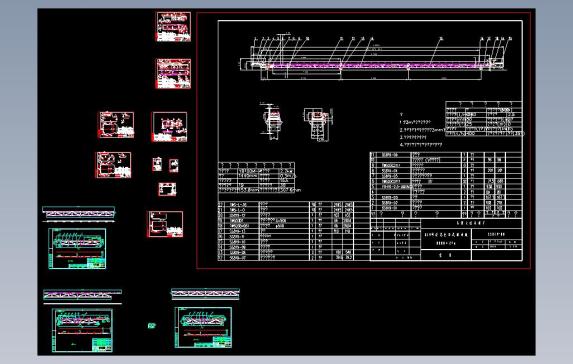This screenshot has height=364, width=573.
Task: Select the upper cyan-framed layout sheet
Action: 77,249
